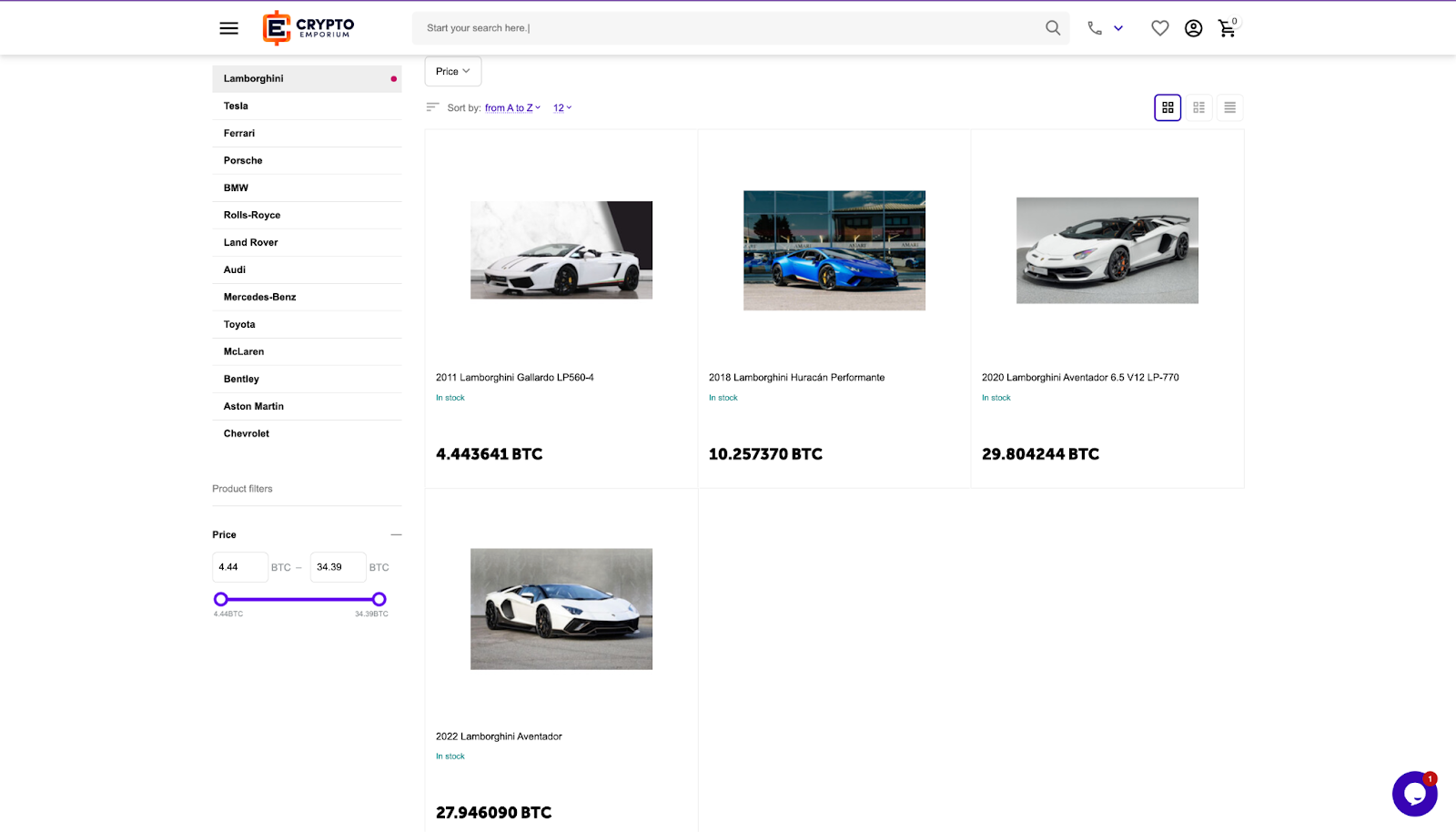
Task: Expand the phone contact dropdown arrow
Action: [x=1118, y=28]
